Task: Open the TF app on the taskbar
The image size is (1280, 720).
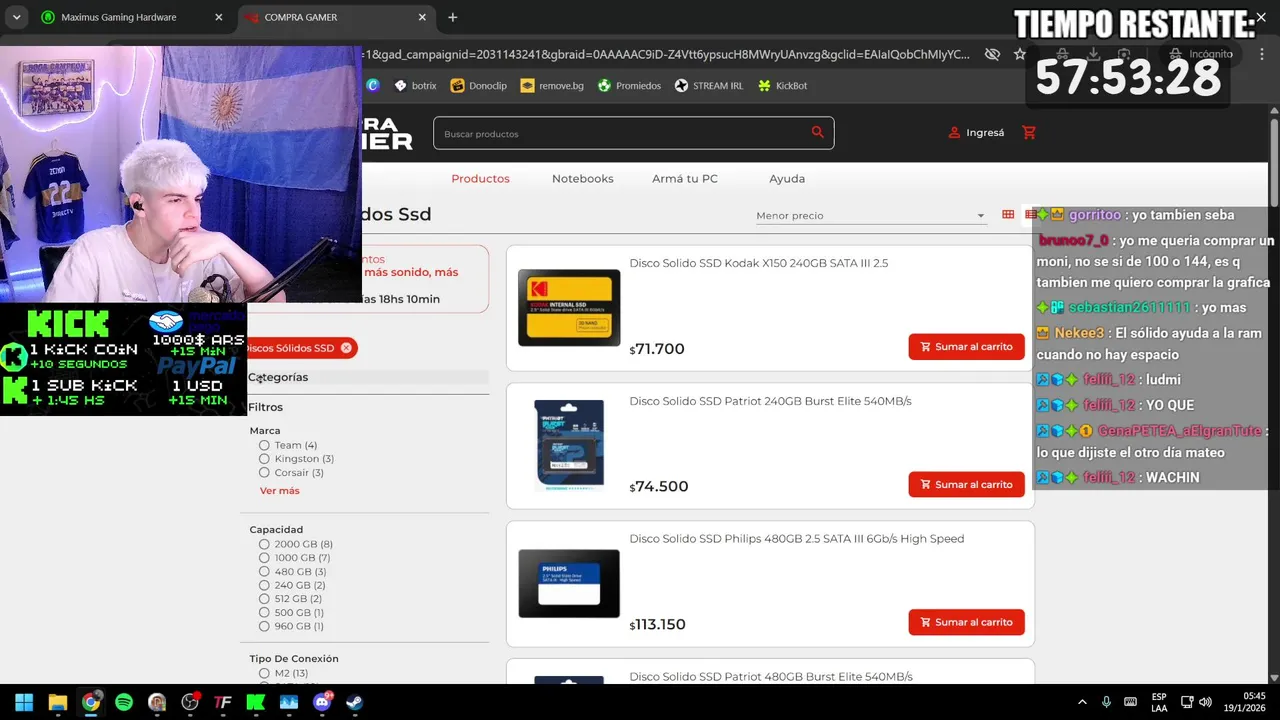Action: pos(222,702)
